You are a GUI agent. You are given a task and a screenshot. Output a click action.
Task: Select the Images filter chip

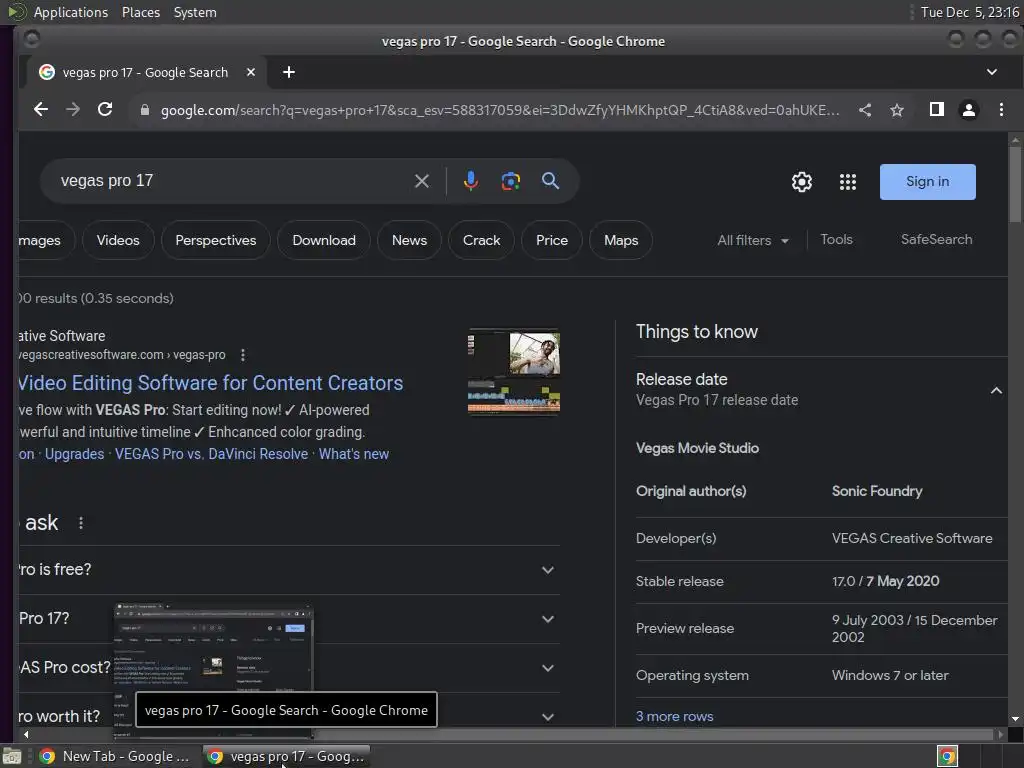click(x=46, y=240)
